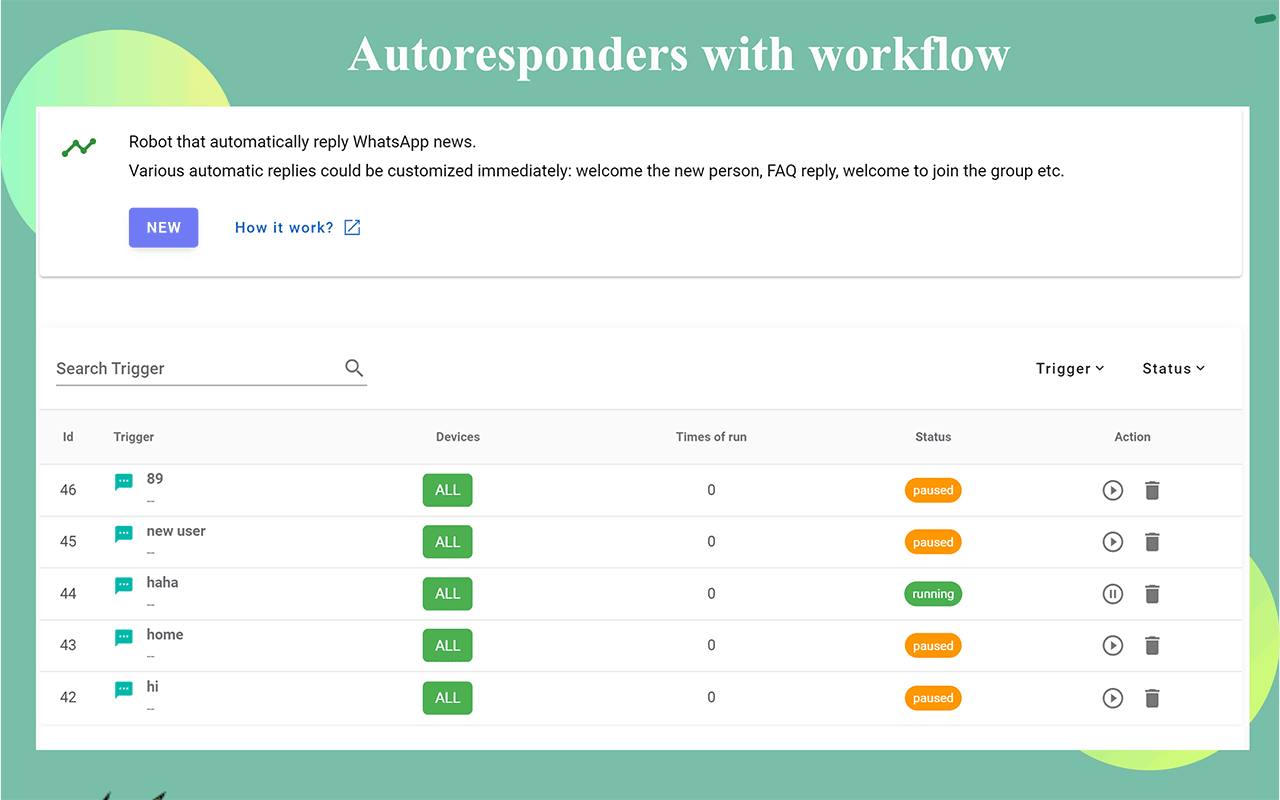Image resolution: width=1280 pixels, height=800 pixels.
Task: Click the times-of-run value in 'haha' row
Action: click(x=711, y=594)
